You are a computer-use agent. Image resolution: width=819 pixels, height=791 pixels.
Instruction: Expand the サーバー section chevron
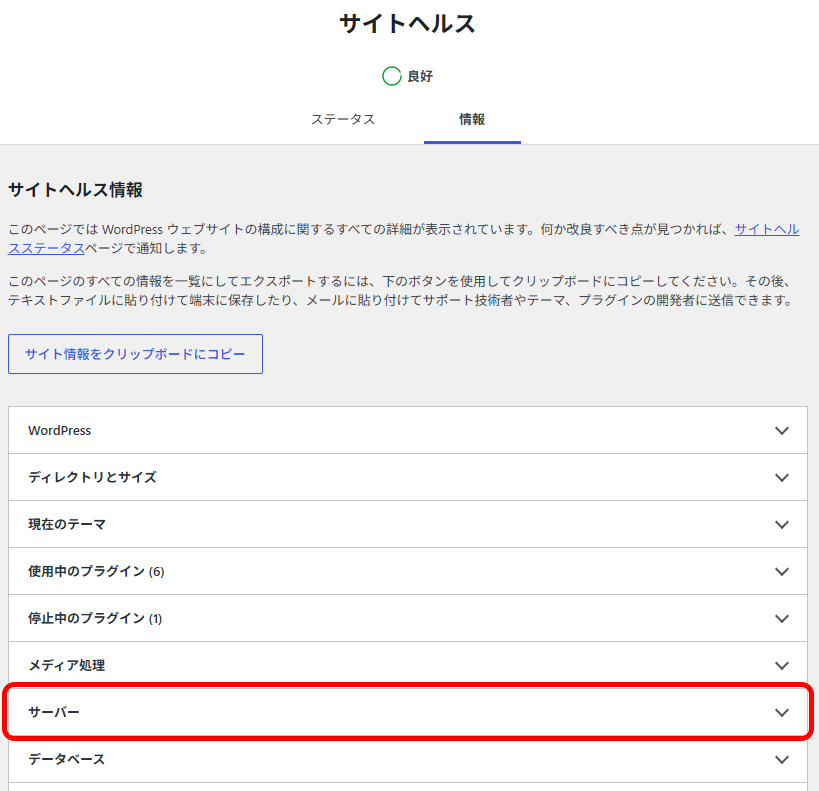(782, 713)
